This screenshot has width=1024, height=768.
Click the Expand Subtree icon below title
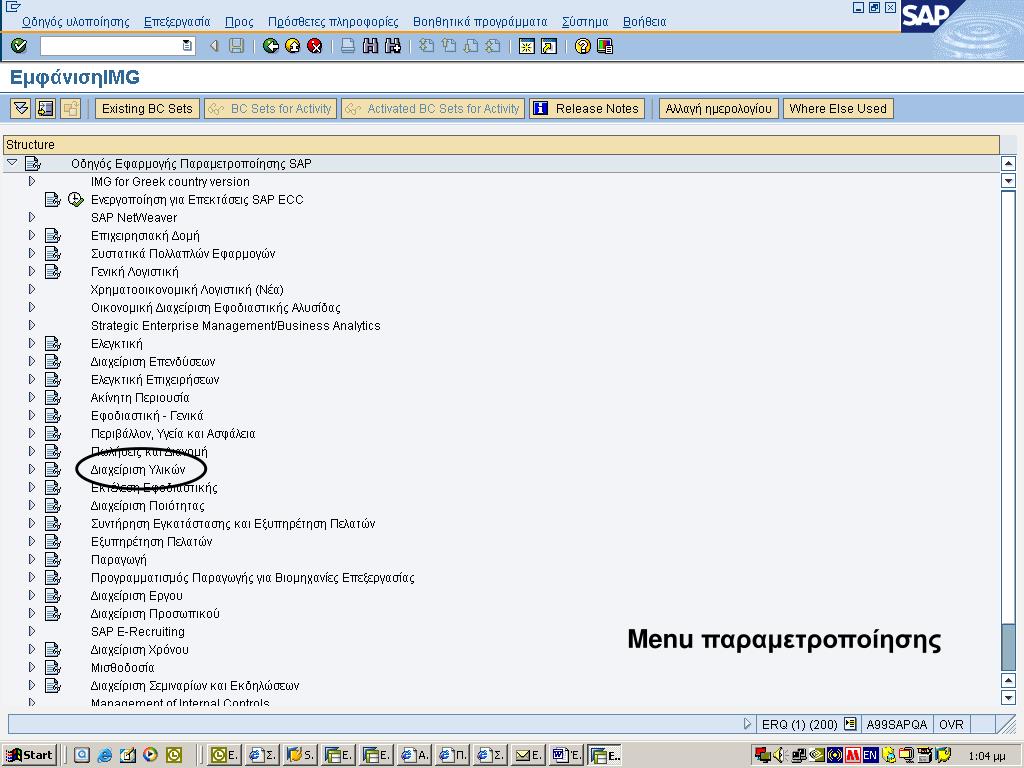(x=21, y=108)
